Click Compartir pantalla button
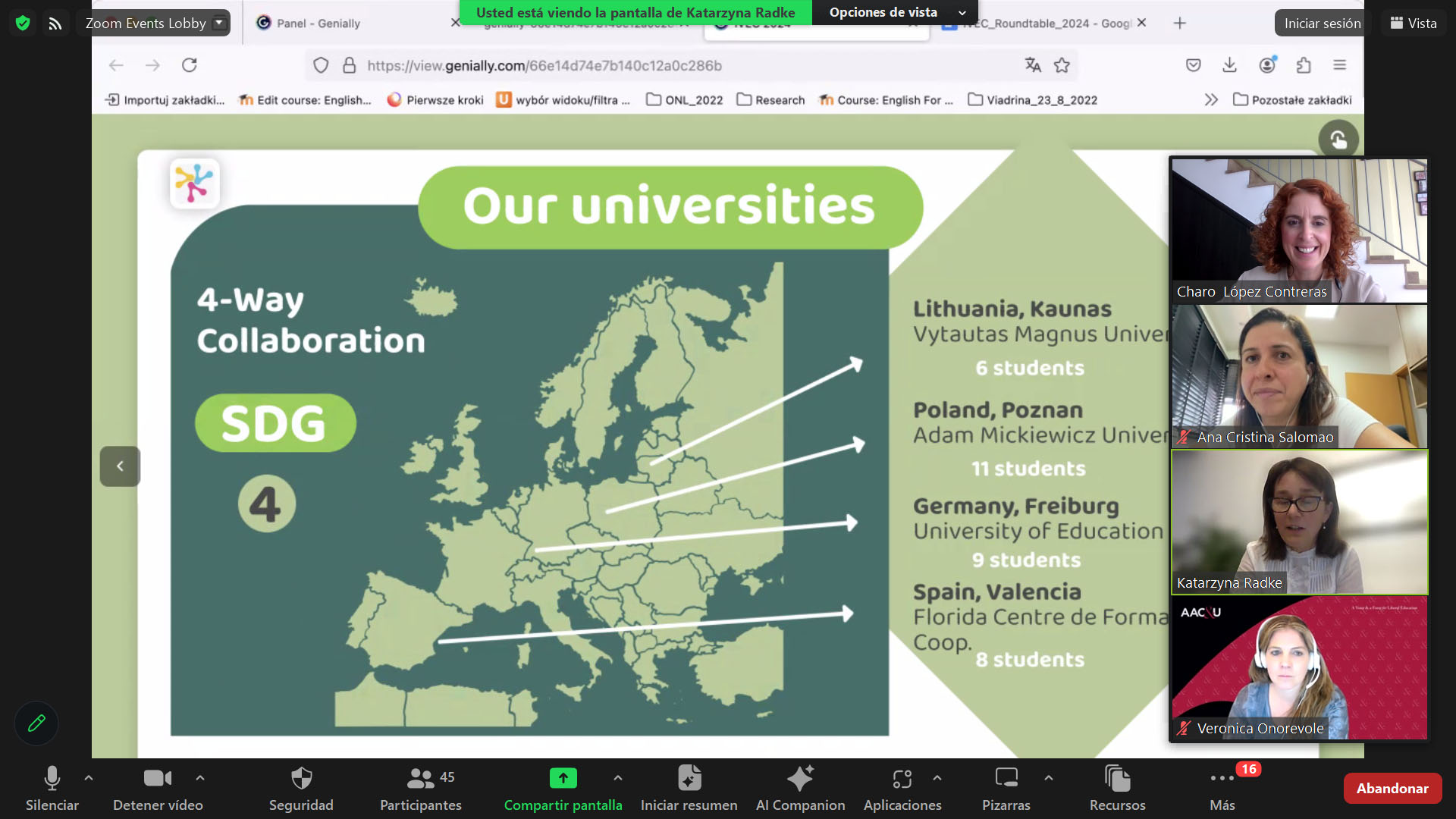Image resolution: width=1456 pixels, height=819 pixels. [563, 789]
